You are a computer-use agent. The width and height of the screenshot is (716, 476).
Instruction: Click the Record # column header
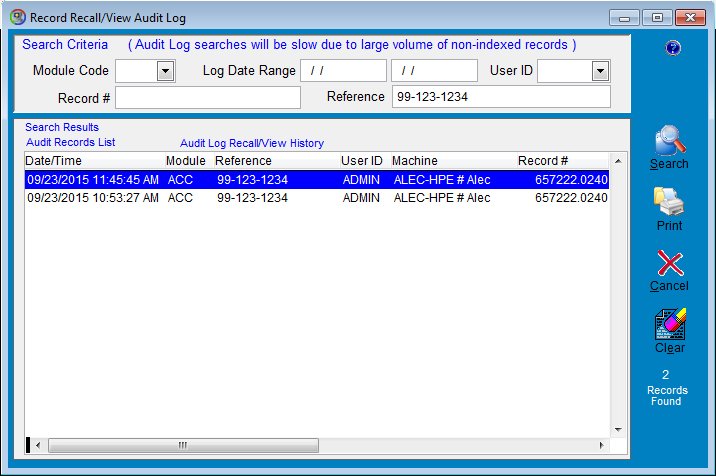(x=563, y=161)
